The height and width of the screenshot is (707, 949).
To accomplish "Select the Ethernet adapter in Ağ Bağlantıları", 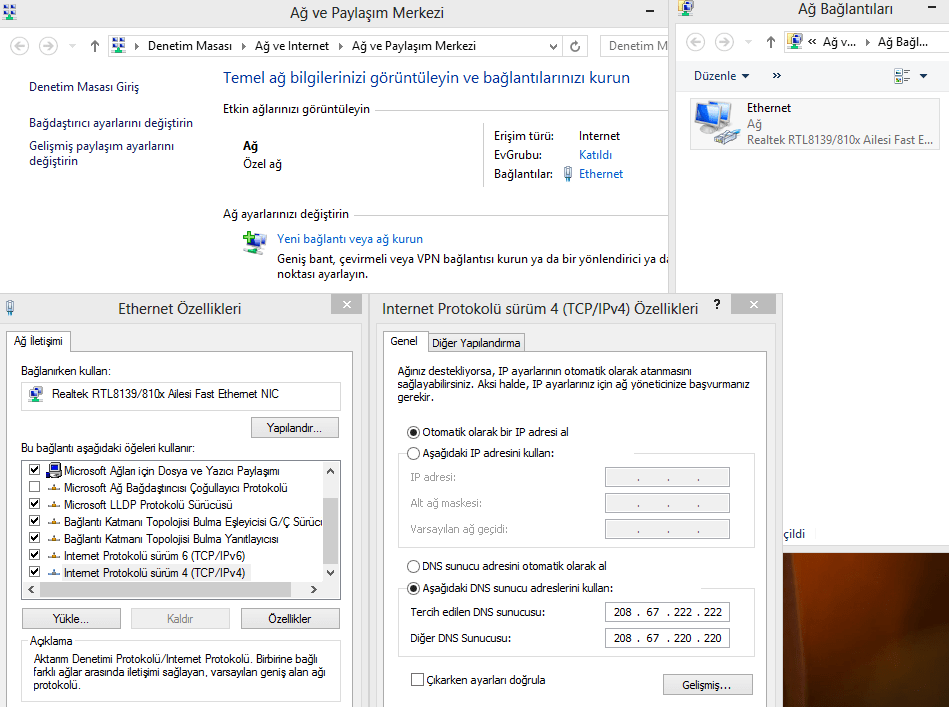I will pos(815,123).
